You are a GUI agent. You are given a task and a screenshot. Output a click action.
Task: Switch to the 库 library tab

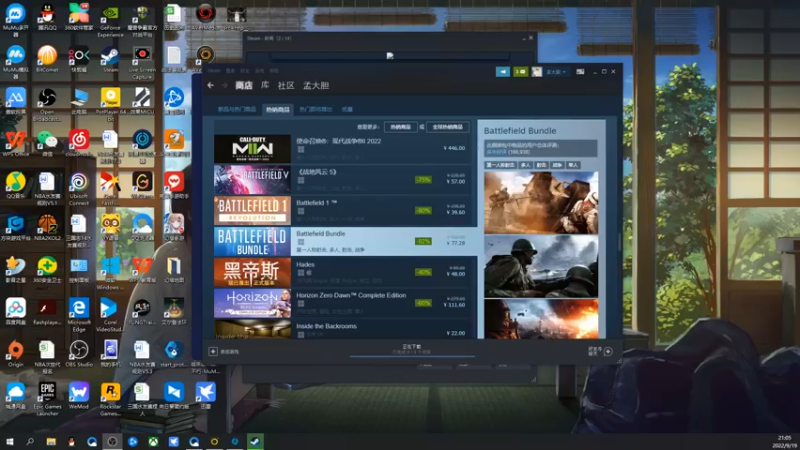(265, 86)
